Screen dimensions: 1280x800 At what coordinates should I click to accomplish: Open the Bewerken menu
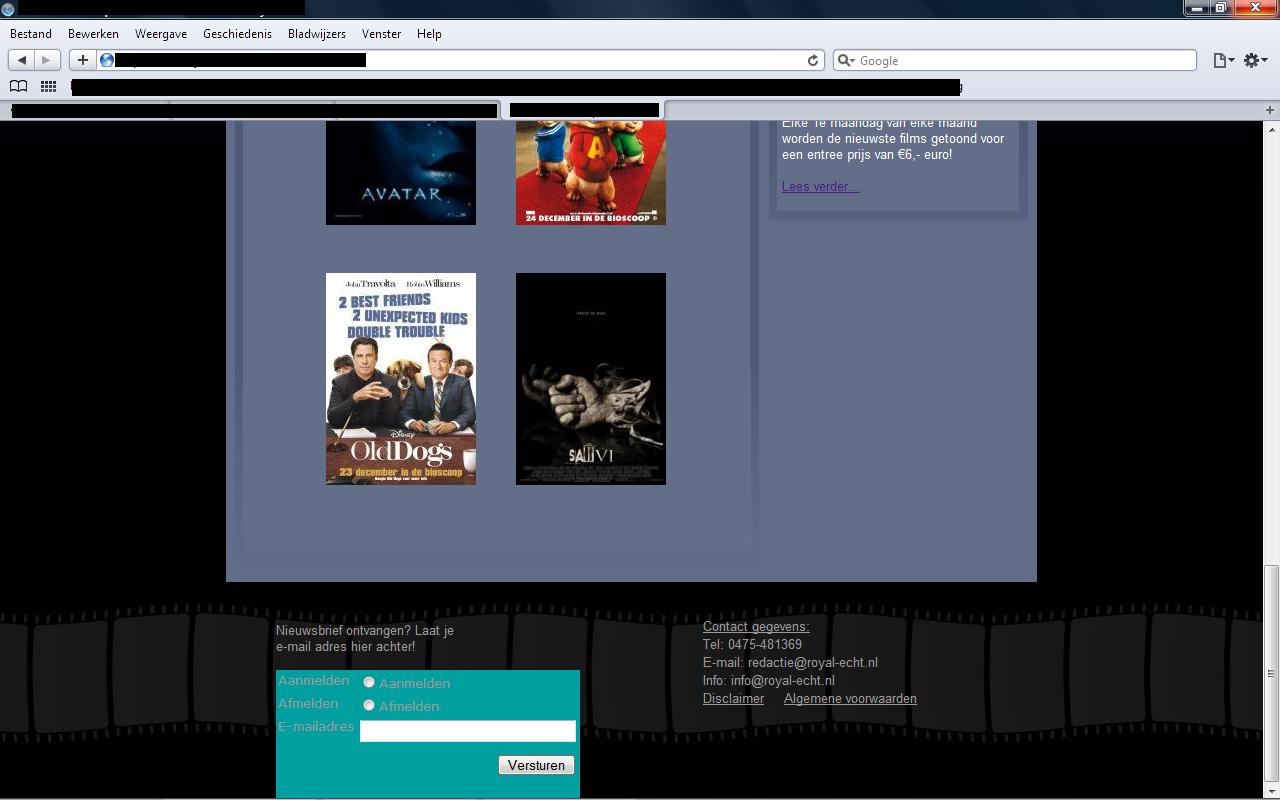pyautogui.click(x=93, y=34)
